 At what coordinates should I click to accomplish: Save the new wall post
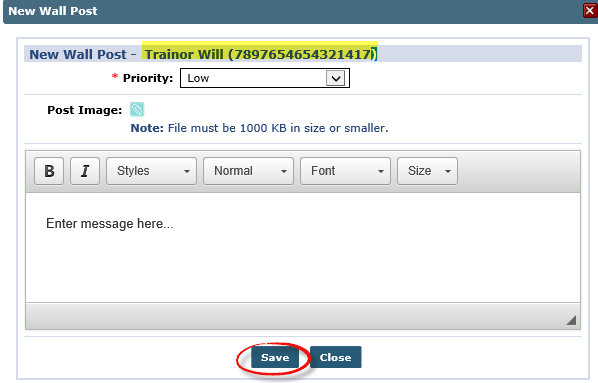(275, 357)
